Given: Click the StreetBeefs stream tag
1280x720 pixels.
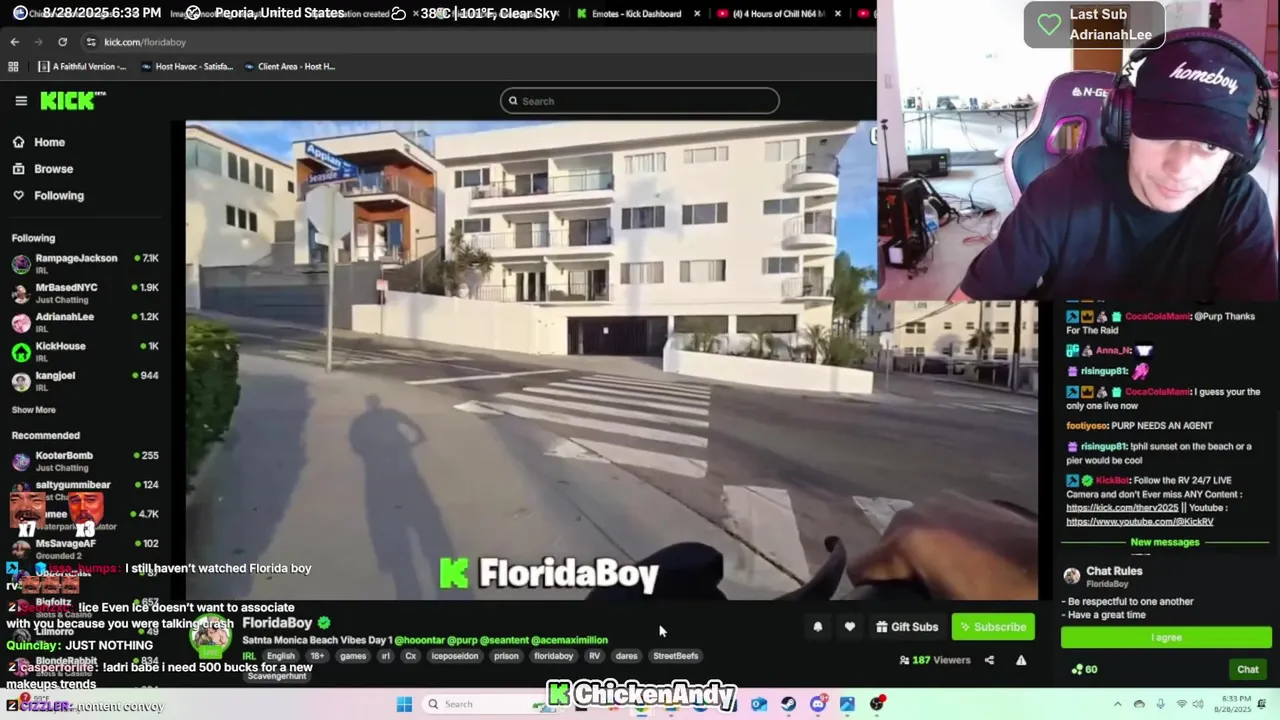Looking at the screenshot, I should 675,656.
